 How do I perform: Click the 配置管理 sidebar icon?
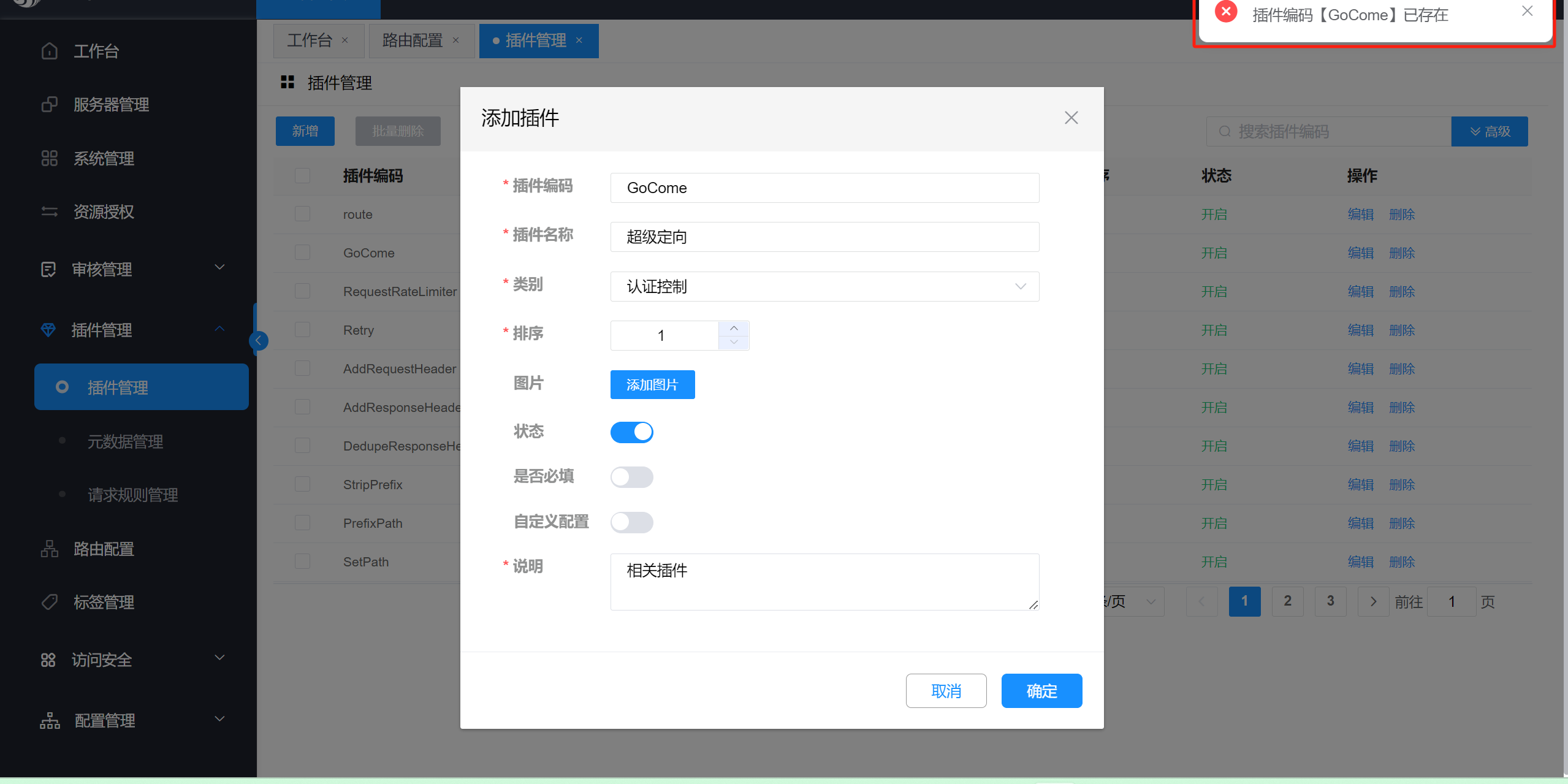tap(50, 720)
